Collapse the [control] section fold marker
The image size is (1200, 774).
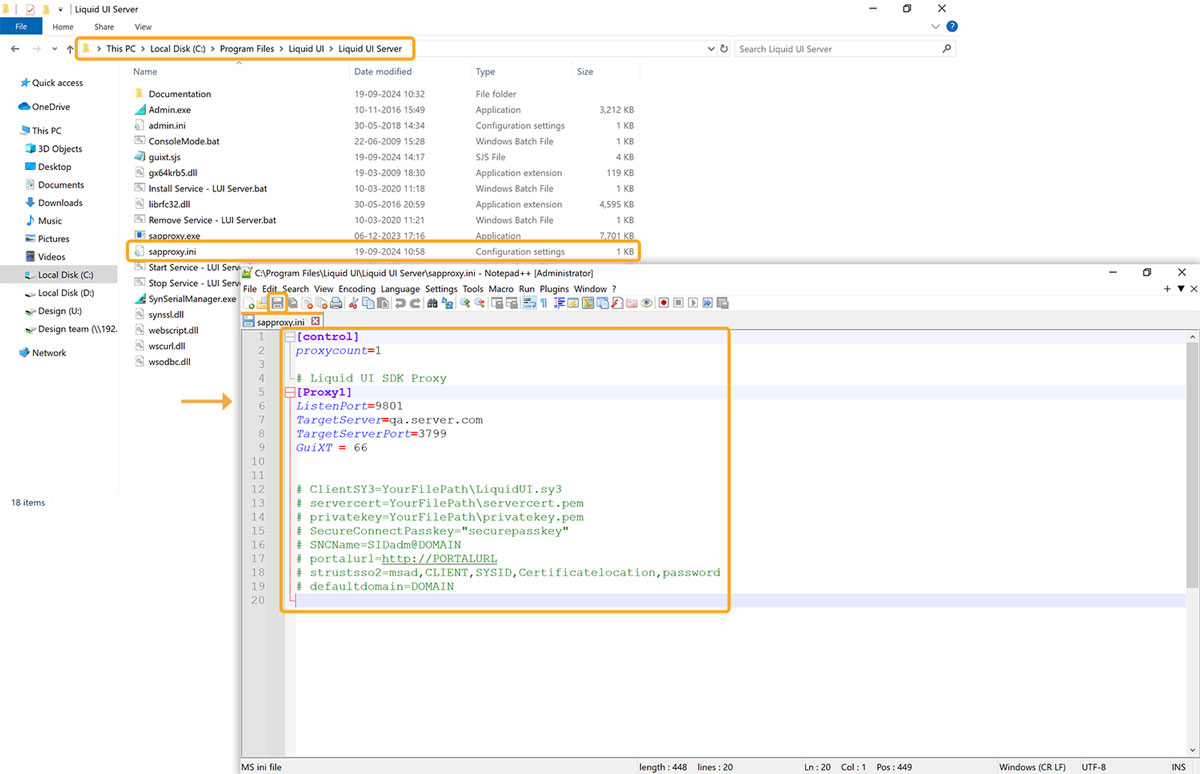pos(291,337)
